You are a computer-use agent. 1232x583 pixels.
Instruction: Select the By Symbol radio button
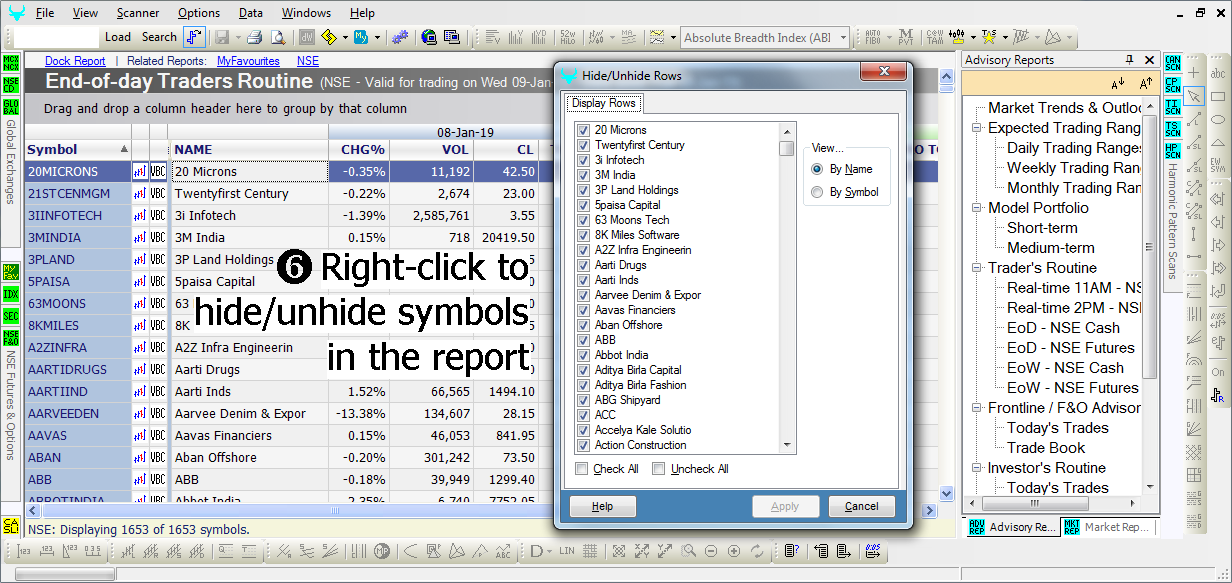pyautogui.click(x=817, y=192)
